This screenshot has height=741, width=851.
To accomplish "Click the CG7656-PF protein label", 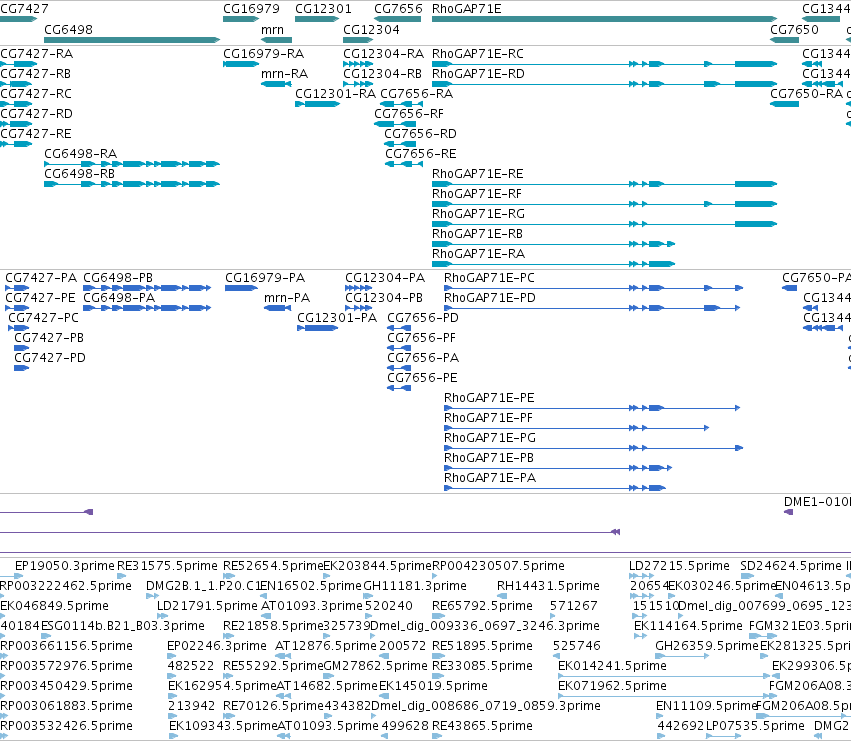I will 422,338.
